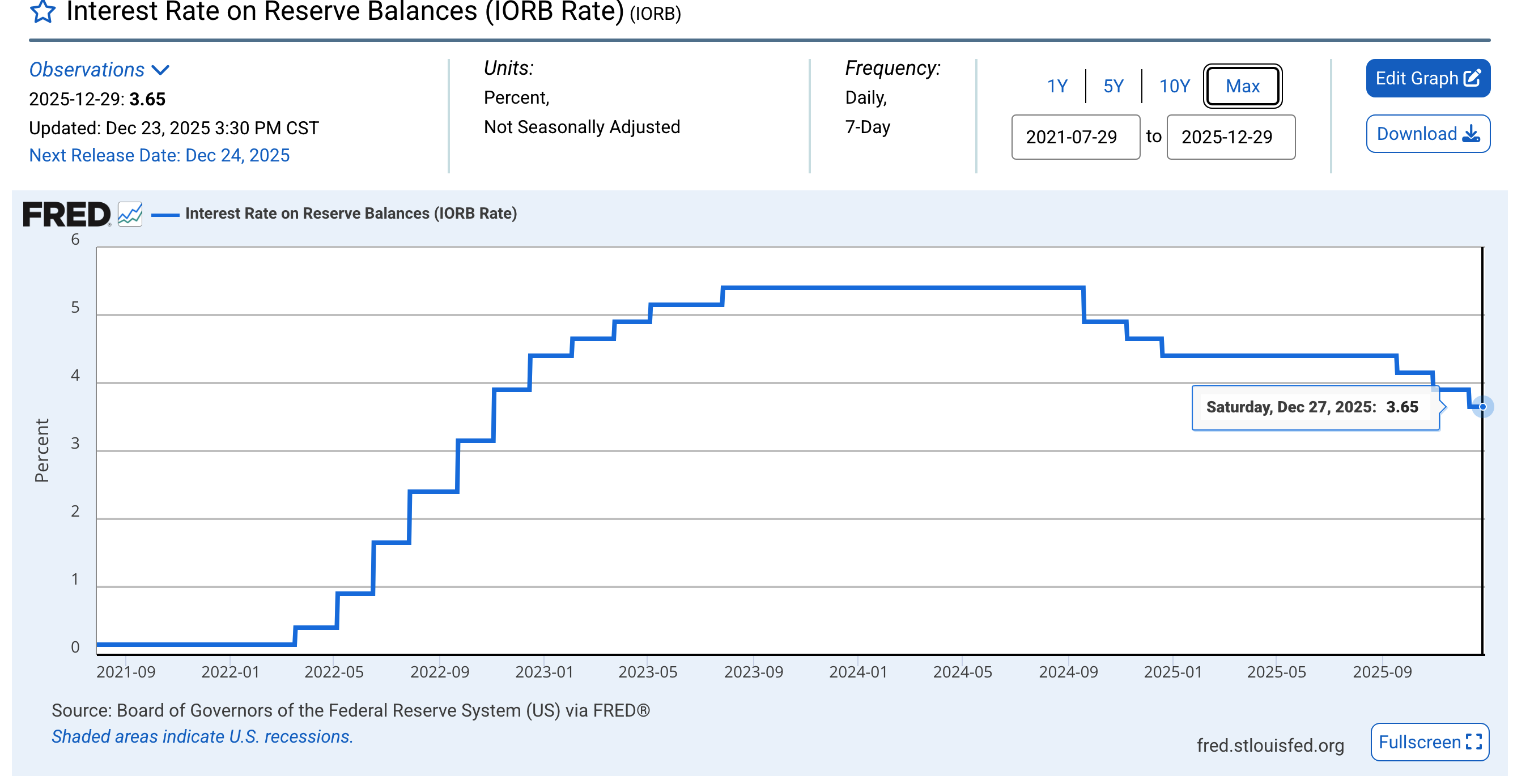This screenshot has height=784, width=1530.
Task: Open Next Release Date link
Action: [159, 156]
